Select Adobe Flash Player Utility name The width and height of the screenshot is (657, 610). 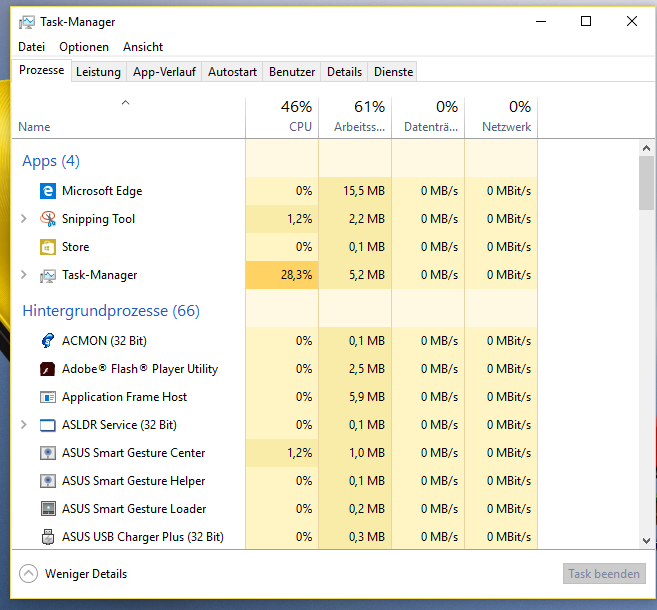click(x=140, y=369)
